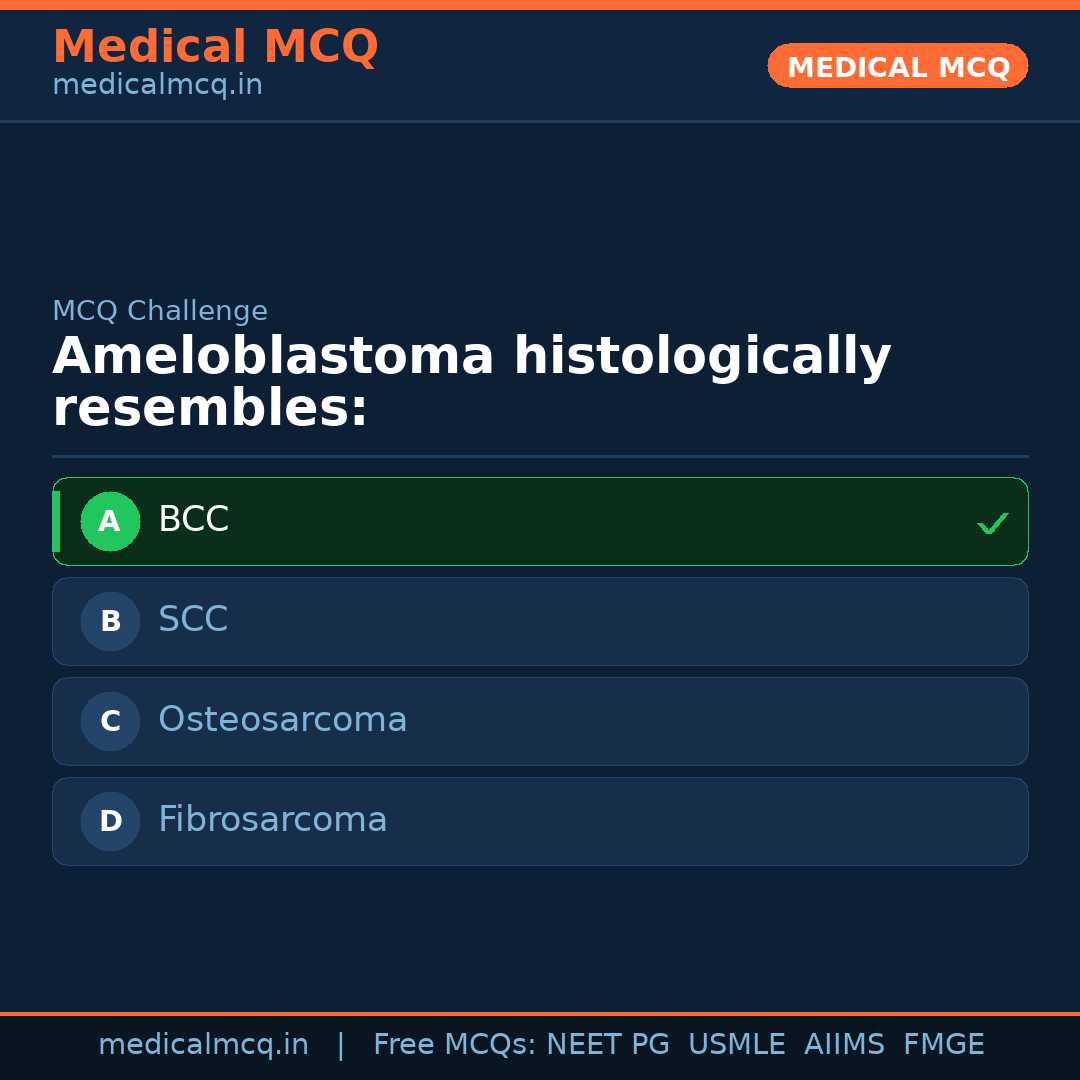Choose the SCC answer row
The height and width of the screenshot is (1080, 1080).
point(540,621)
